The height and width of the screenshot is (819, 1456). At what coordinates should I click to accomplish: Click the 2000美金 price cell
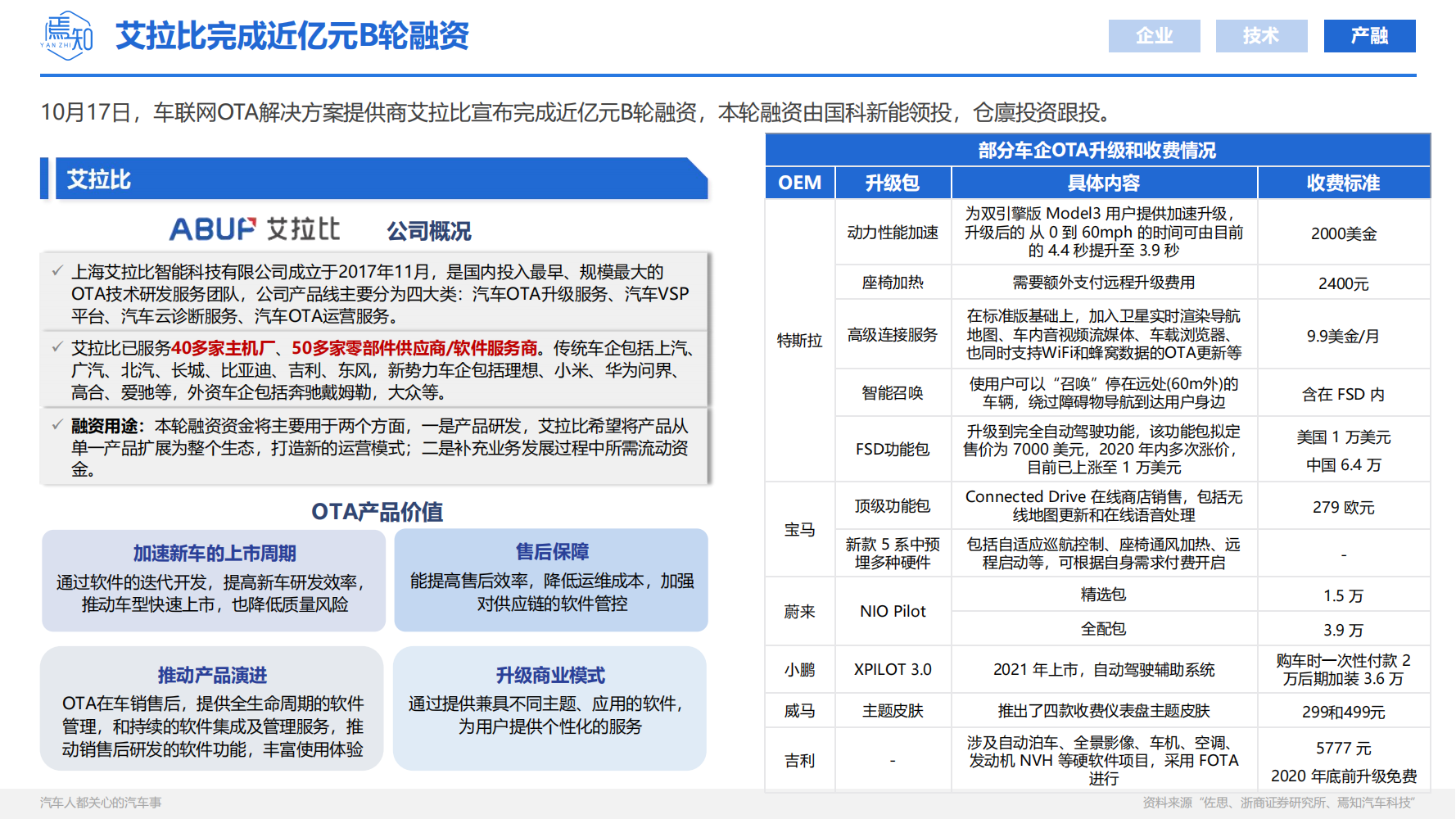coord(1344,234)
